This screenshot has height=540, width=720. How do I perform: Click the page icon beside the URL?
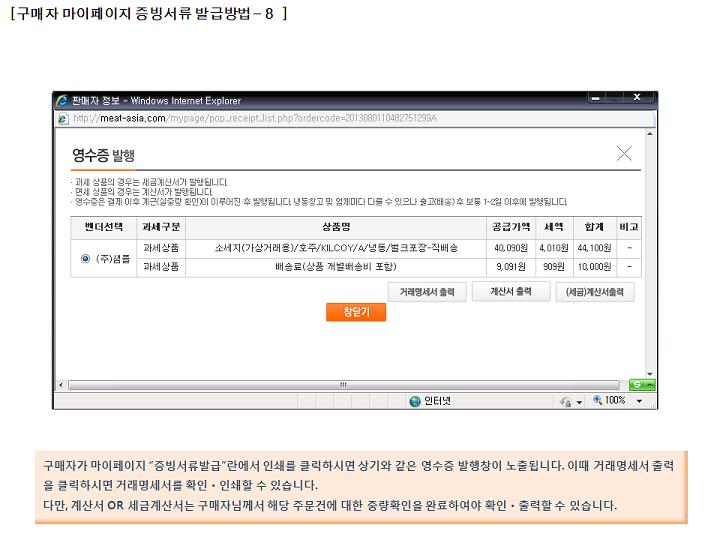coord(63,118)
